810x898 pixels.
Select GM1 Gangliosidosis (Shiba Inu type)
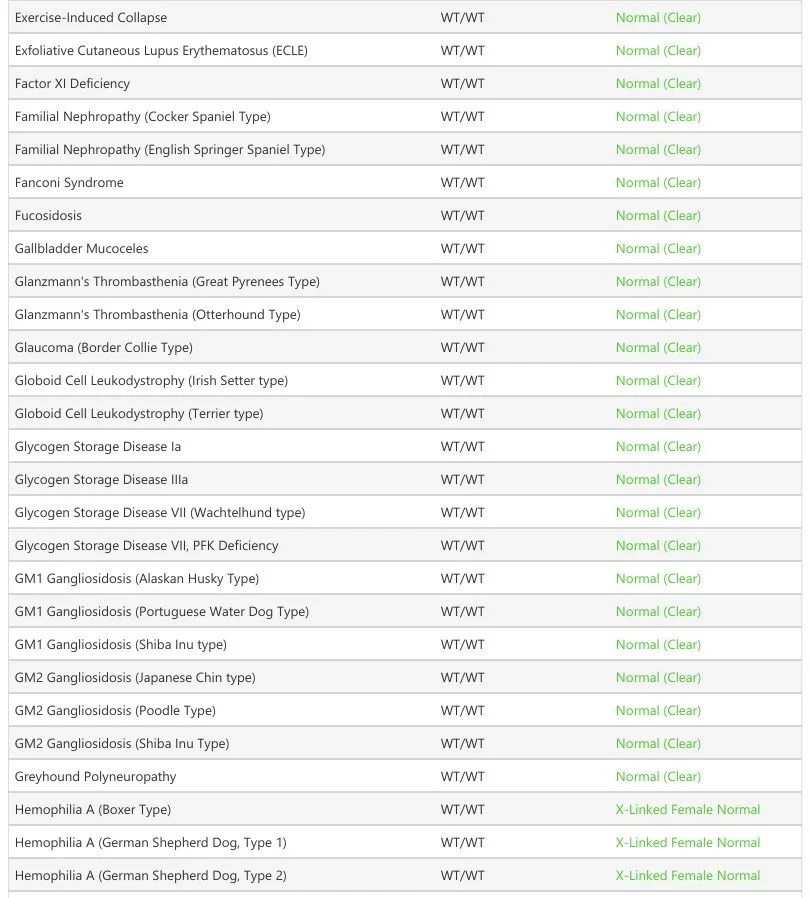[121, 645]
